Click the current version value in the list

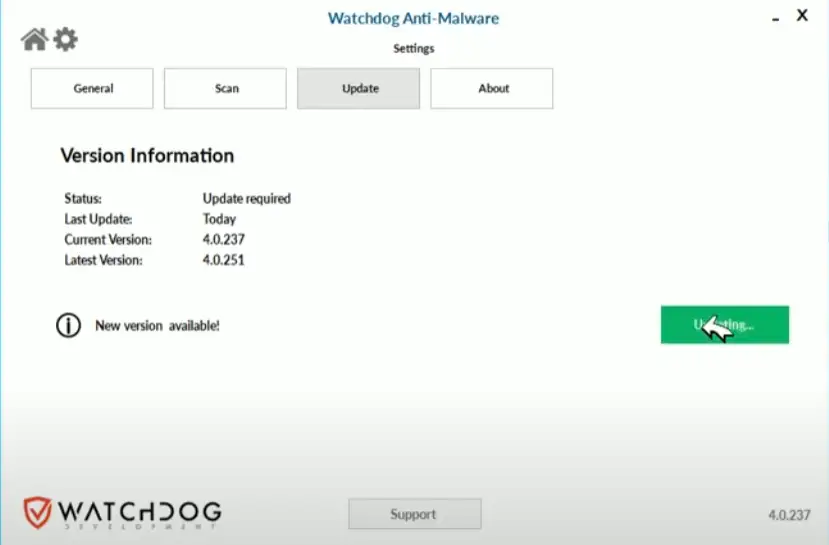(x=223, y=239)
